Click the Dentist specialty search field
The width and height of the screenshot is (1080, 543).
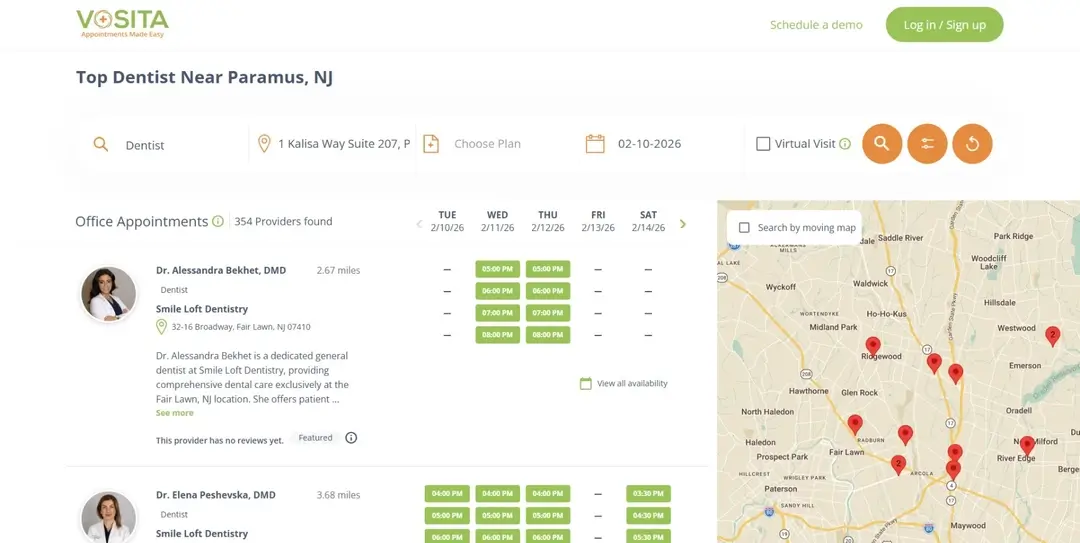coord(180,145)
